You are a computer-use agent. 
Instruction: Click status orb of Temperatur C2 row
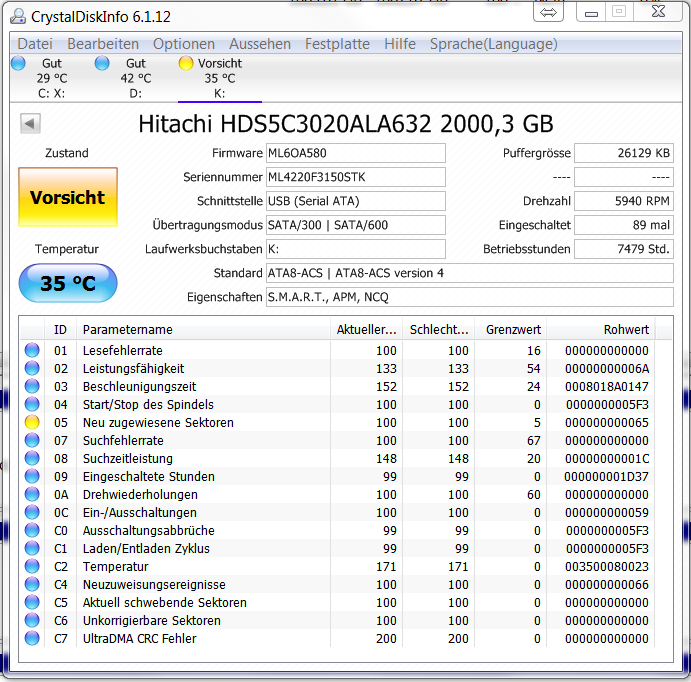(32, 566)
